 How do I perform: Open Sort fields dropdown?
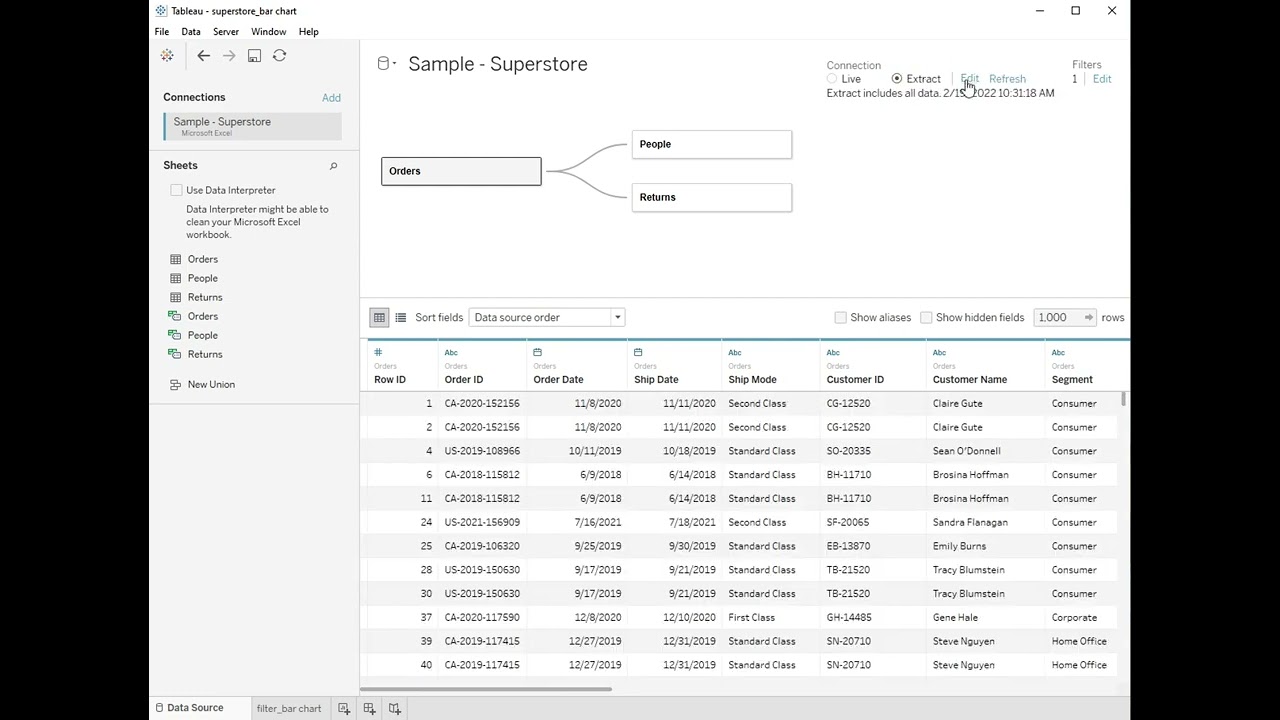[x=546, y=317]
